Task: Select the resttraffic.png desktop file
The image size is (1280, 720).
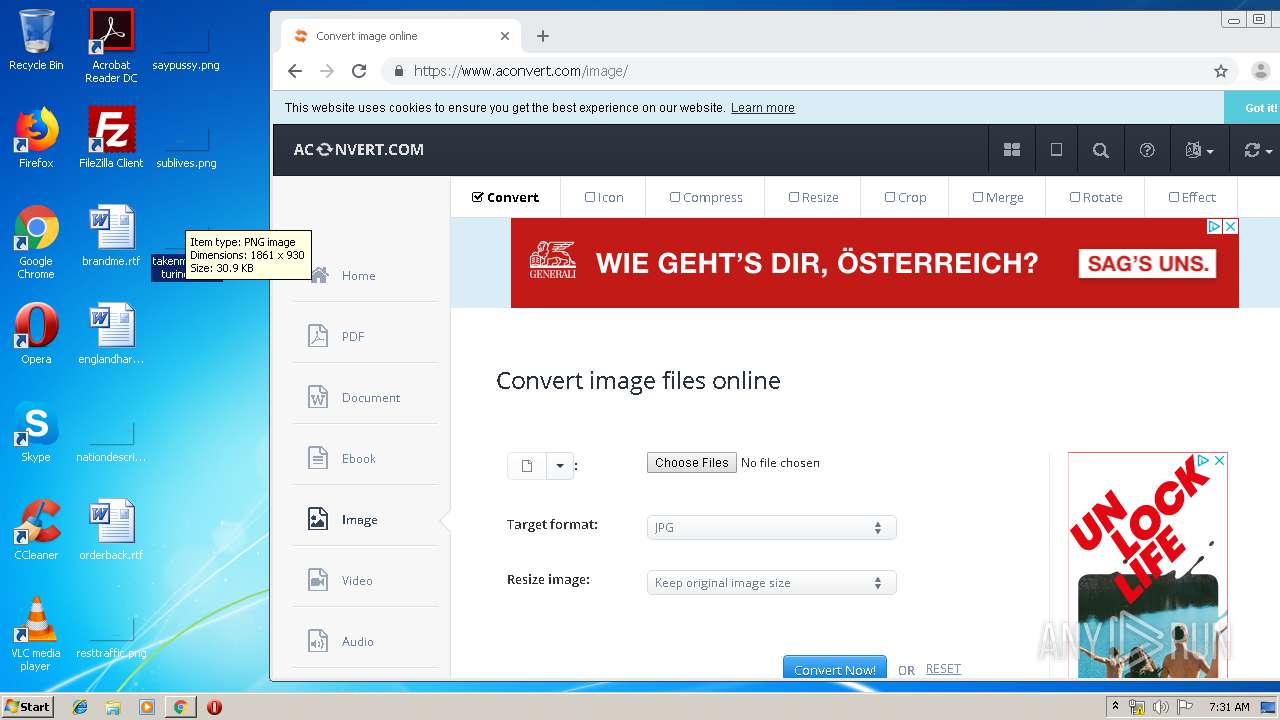Action: (x=111, y=636)
